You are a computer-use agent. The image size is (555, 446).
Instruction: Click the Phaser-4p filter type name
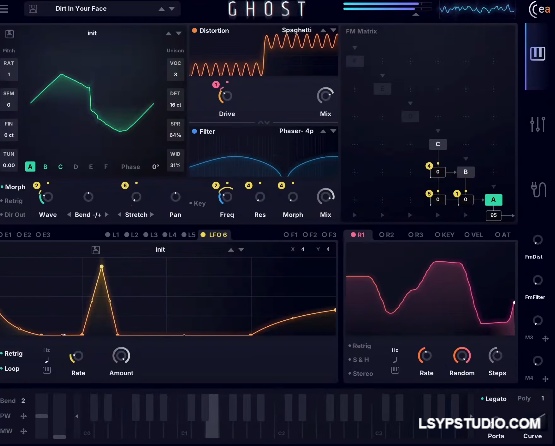(x=296, y=131)
